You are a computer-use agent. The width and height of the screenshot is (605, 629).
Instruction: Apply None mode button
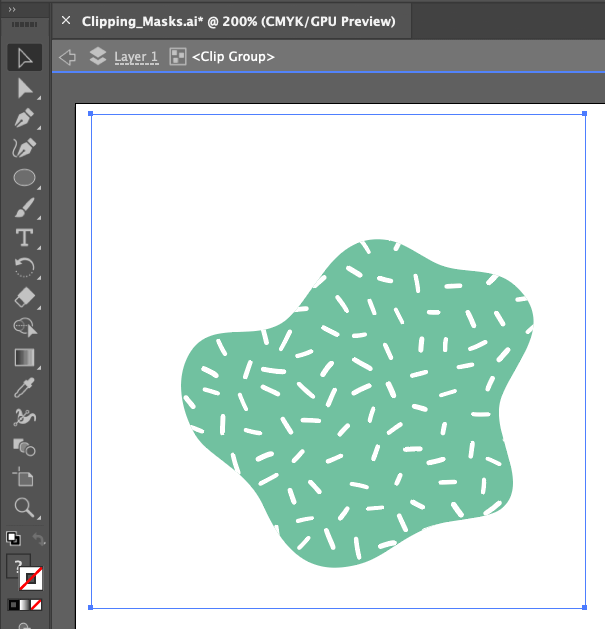click(36, 605)
